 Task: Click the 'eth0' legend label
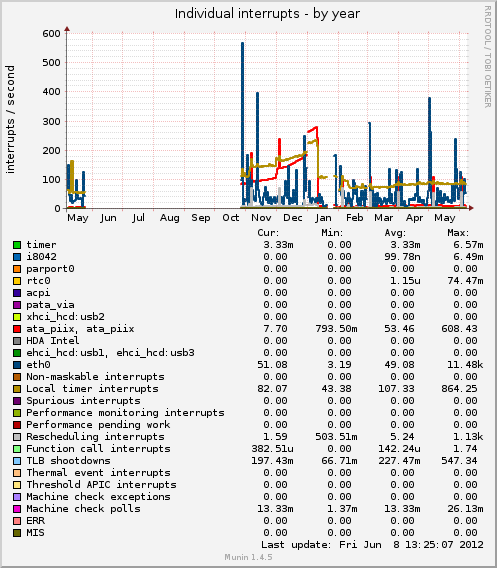(38, 365)
